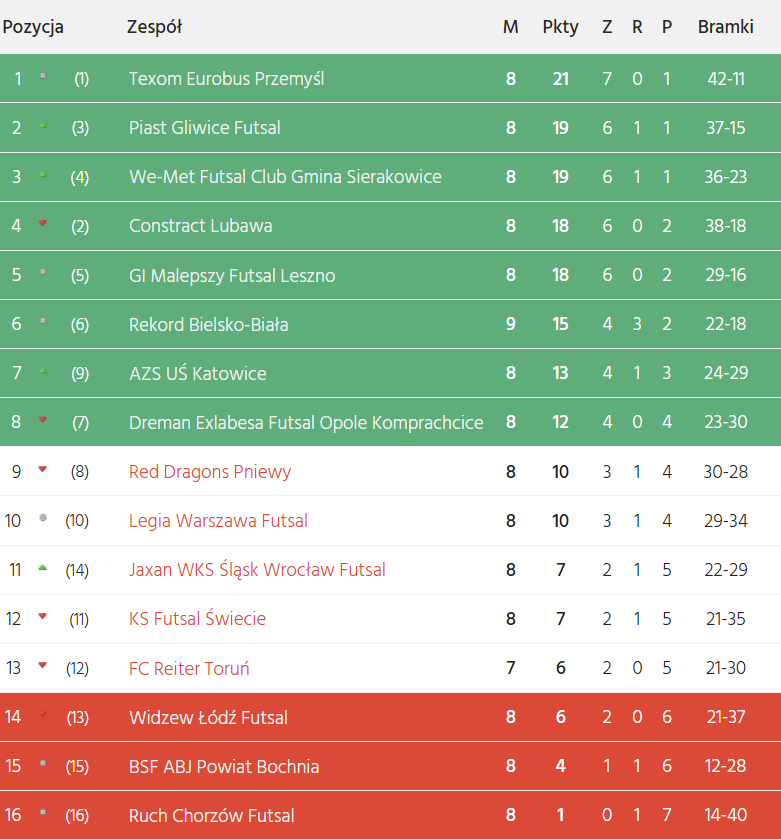Click the no-change marker beside Texom Eurobus Przemyśl

coord(42,76)
